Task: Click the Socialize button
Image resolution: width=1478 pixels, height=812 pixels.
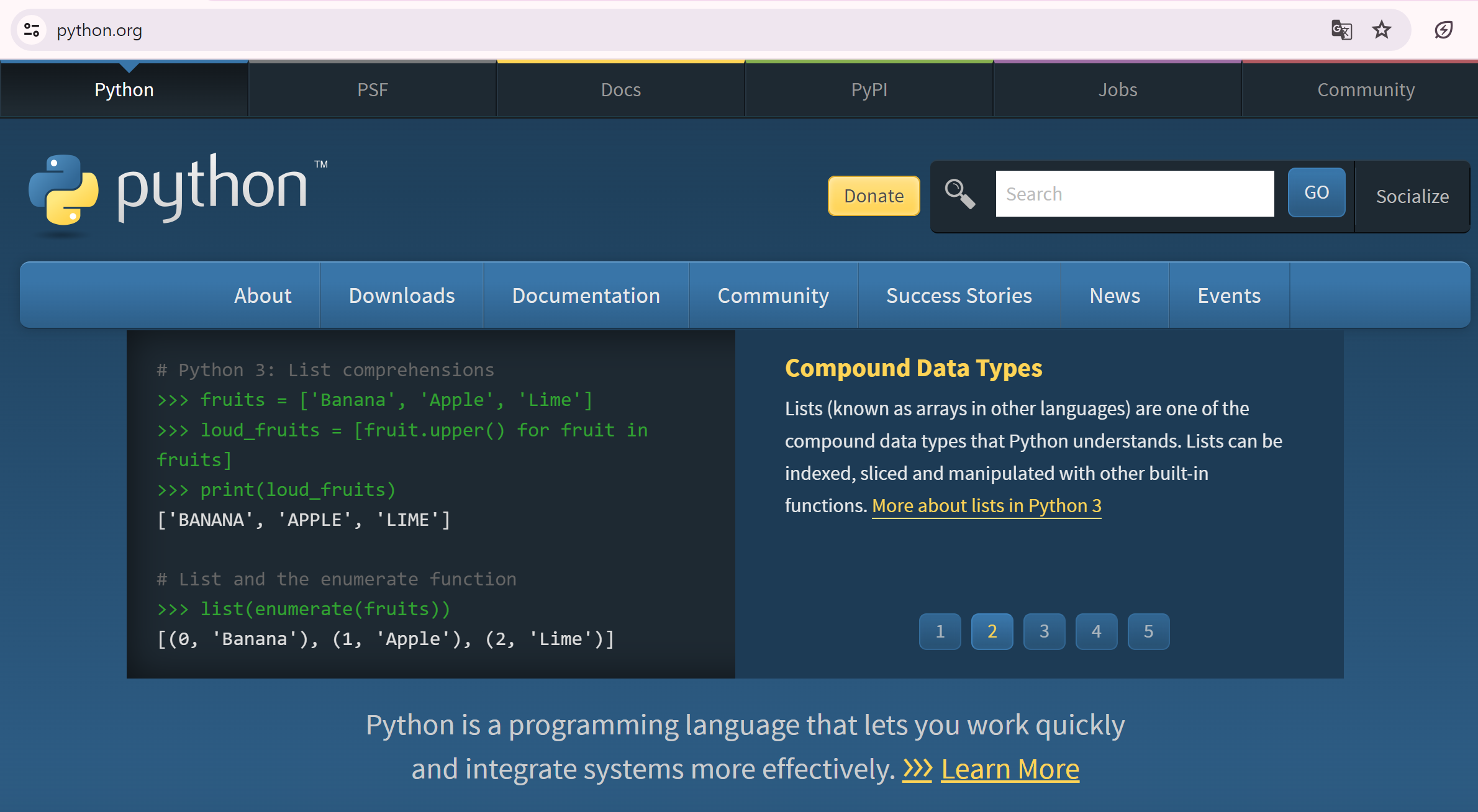Action: pyautogui.click(x=1412, y=196)
